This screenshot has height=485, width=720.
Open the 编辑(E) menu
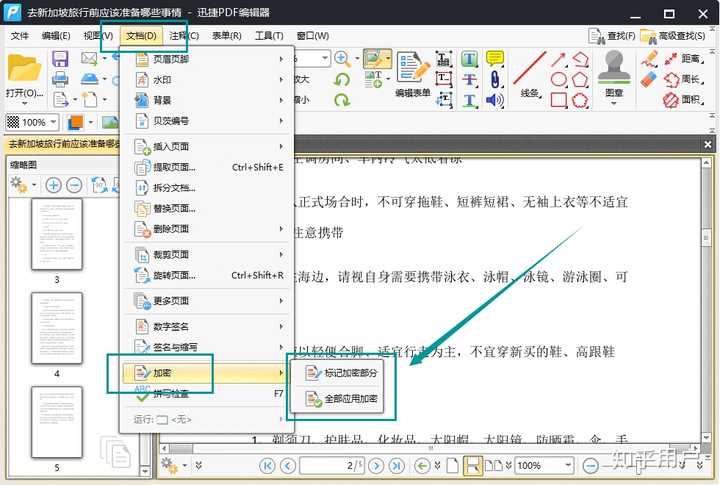pos(56,36)
